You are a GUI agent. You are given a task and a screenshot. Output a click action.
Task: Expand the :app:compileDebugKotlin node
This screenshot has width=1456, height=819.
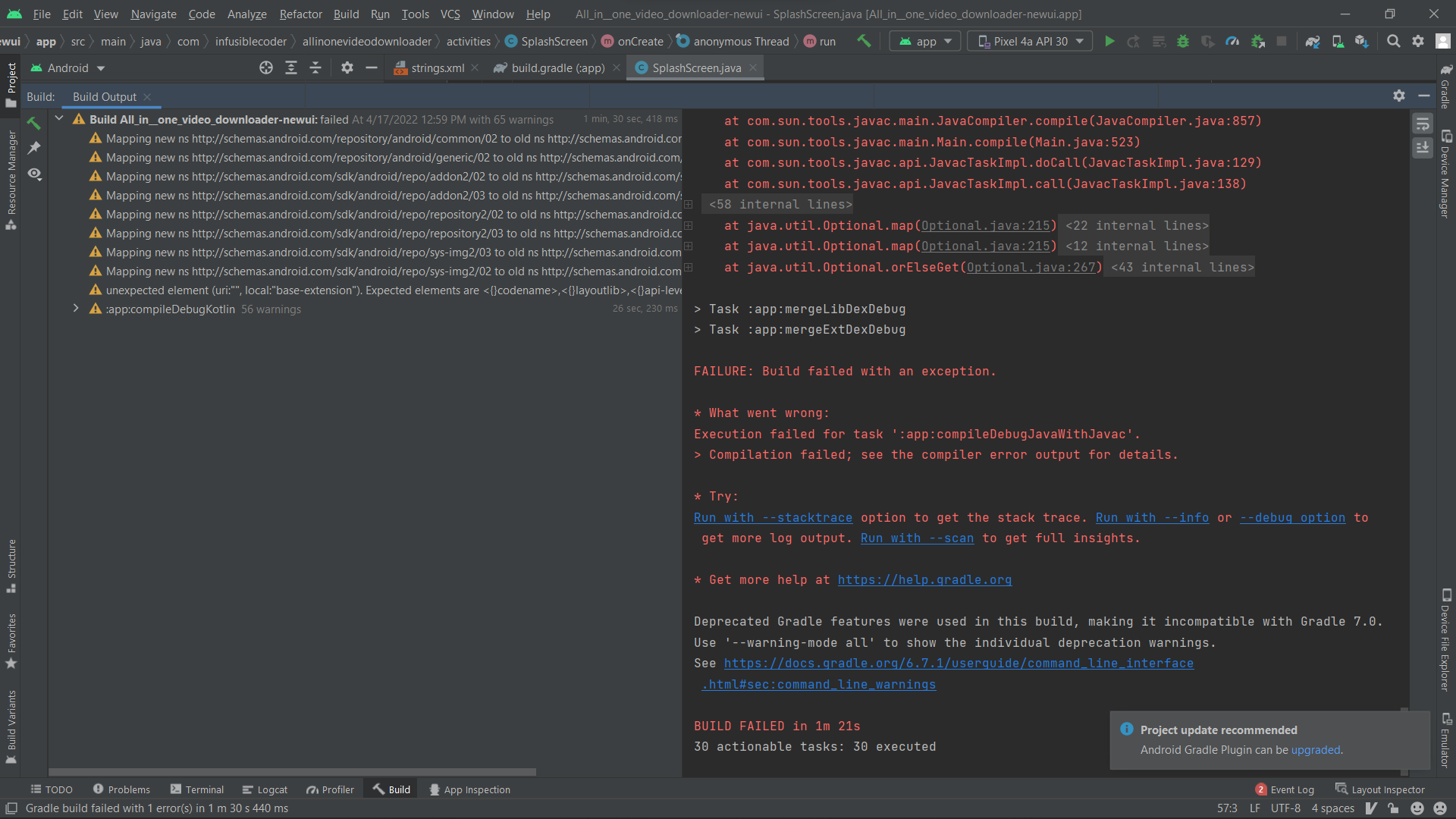pos(76,309)
